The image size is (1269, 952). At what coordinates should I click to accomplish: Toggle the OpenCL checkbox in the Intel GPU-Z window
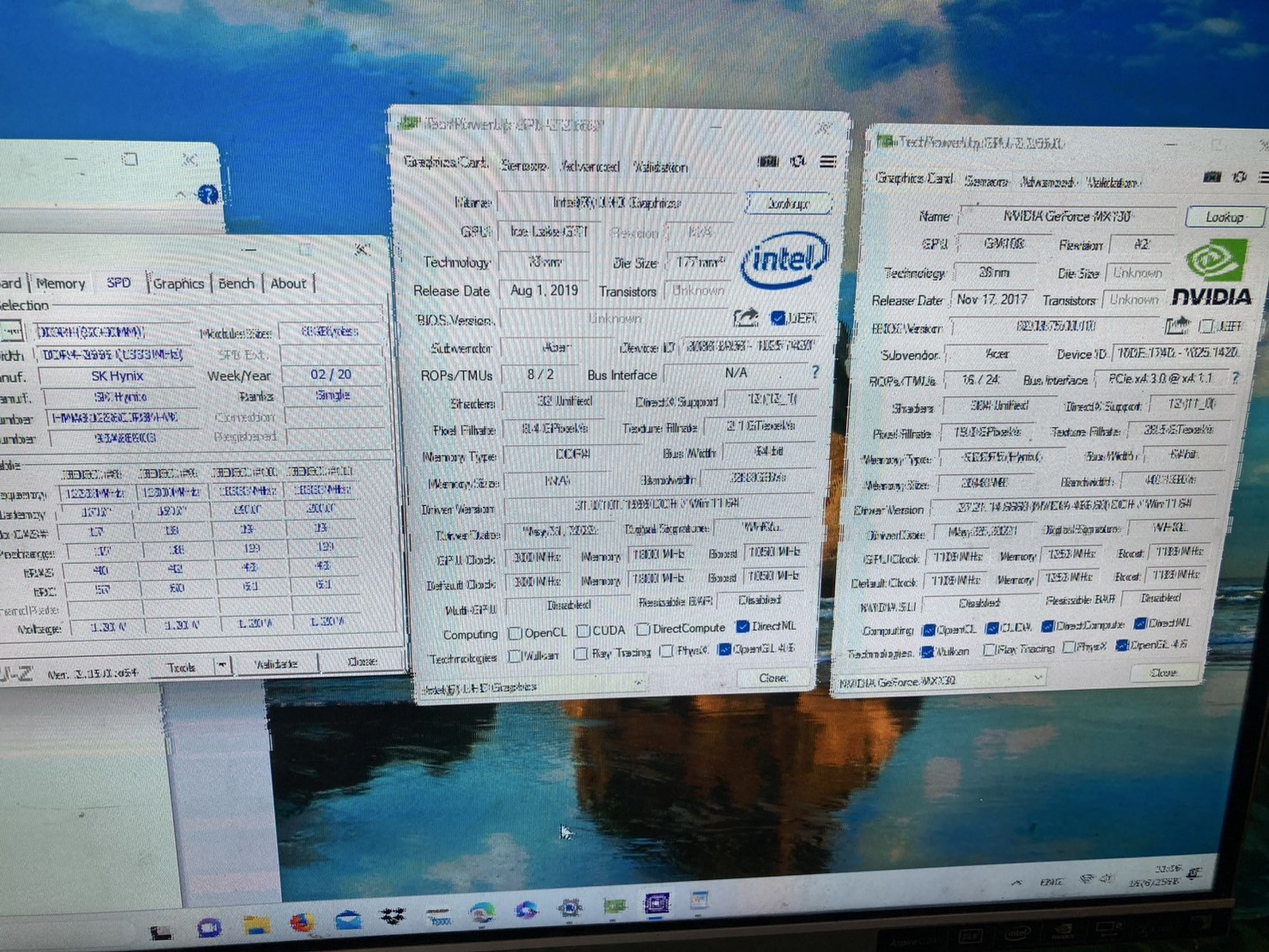click(x=516, y=633)
